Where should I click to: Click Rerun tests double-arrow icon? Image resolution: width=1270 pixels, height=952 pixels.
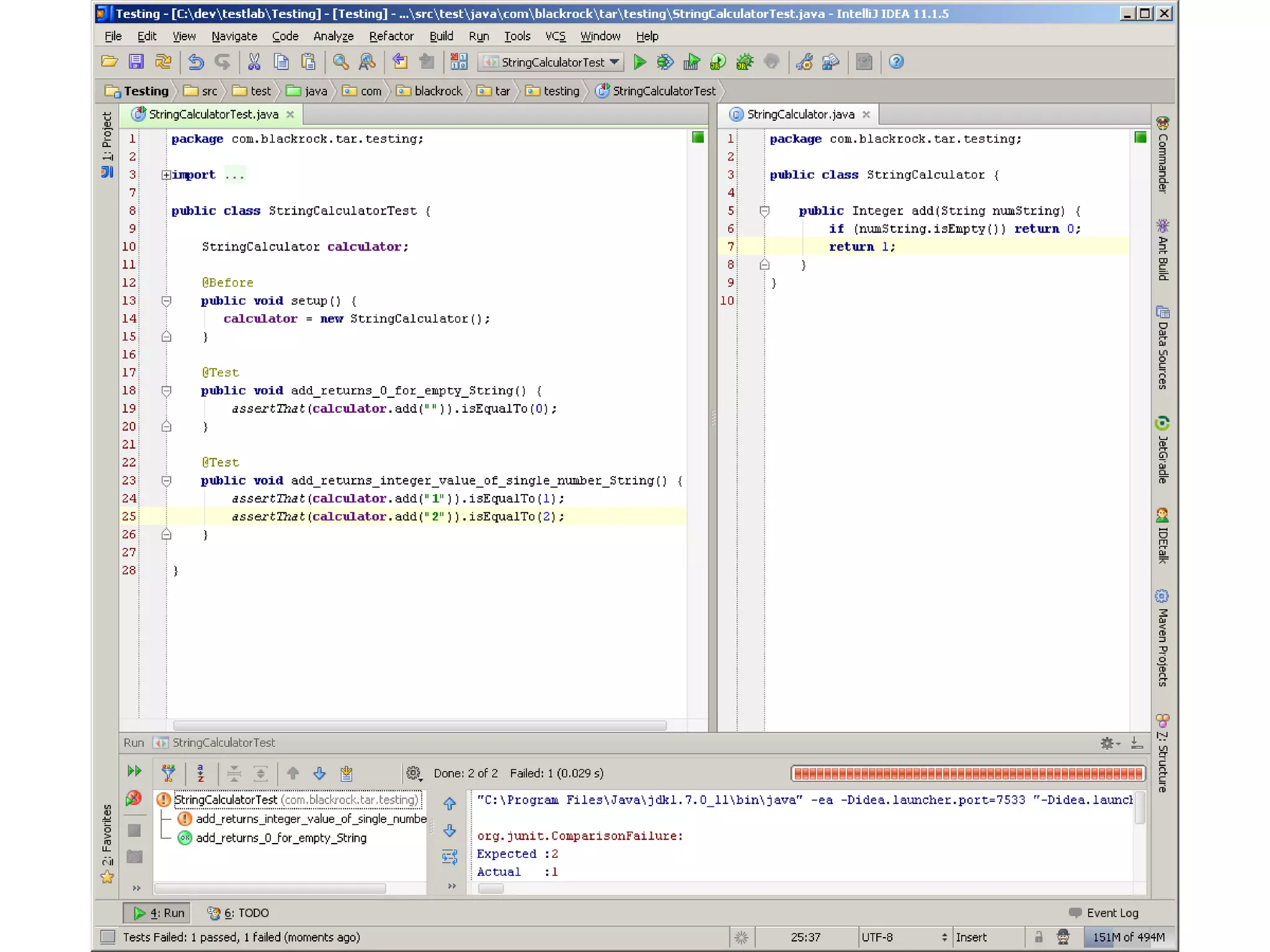click(x=134, y=771)
